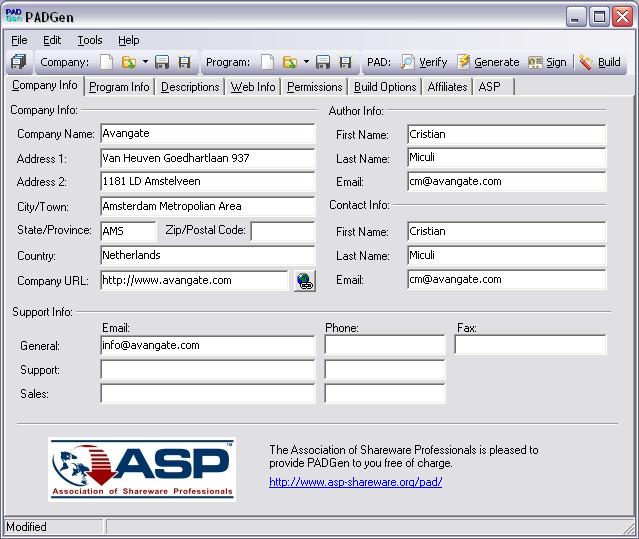The width and height of the screenshot is (639, 539).
Task: Click the save-all stacked disks icon
Action: [18, 62]
